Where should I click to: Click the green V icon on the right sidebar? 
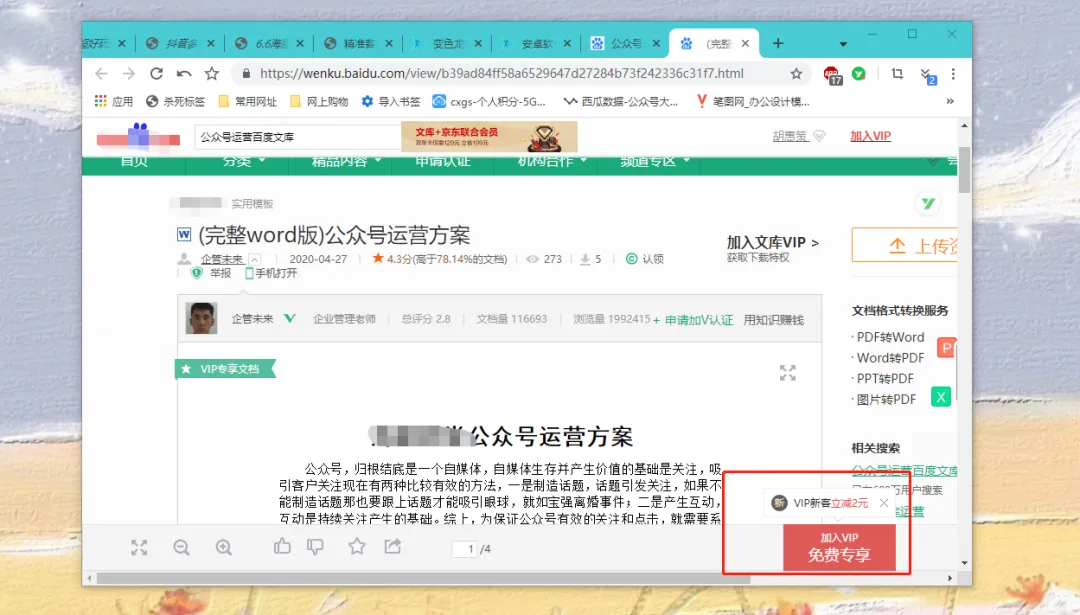(928, 204)
